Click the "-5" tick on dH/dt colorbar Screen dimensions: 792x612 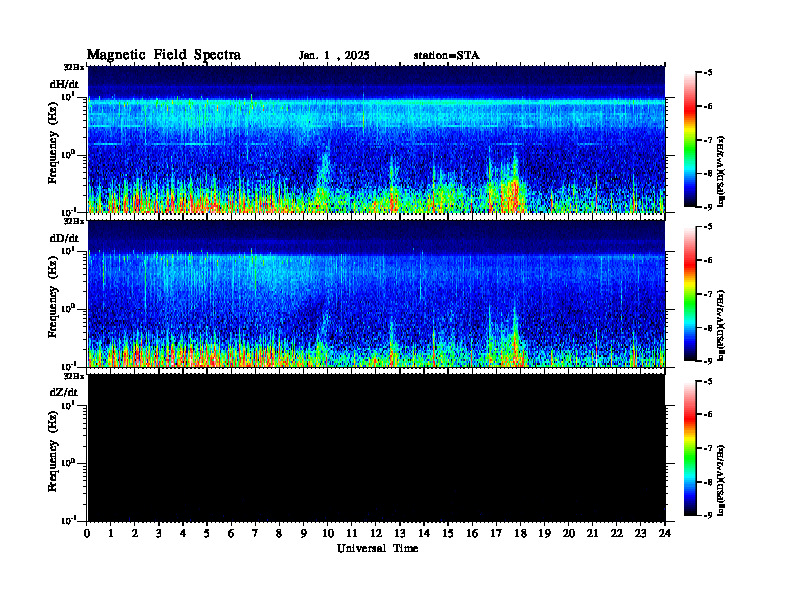pyautogui.click(x=709, y=73)
